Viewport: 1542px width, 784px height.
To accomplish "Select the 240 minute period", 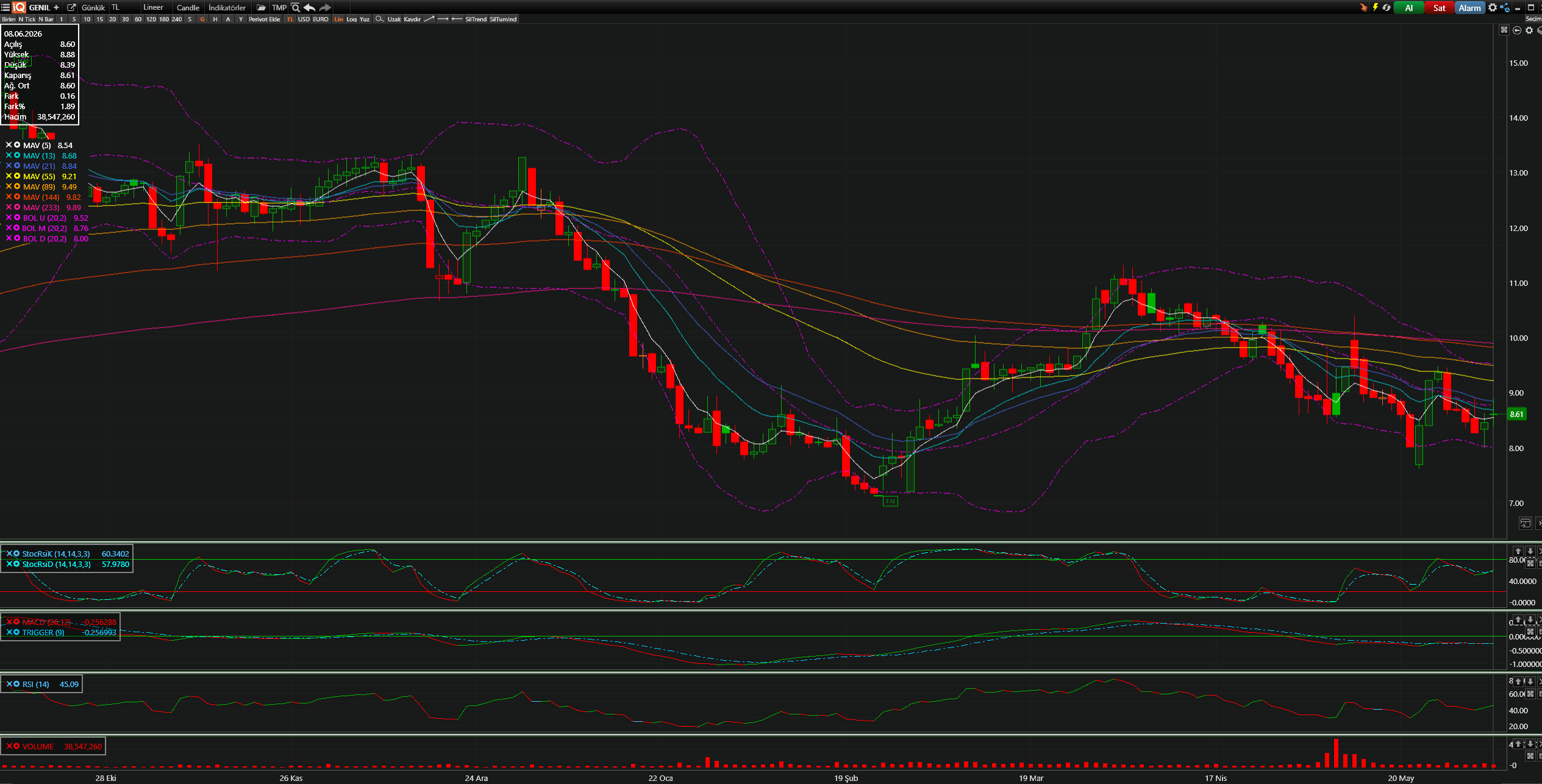I will [177, 19].
